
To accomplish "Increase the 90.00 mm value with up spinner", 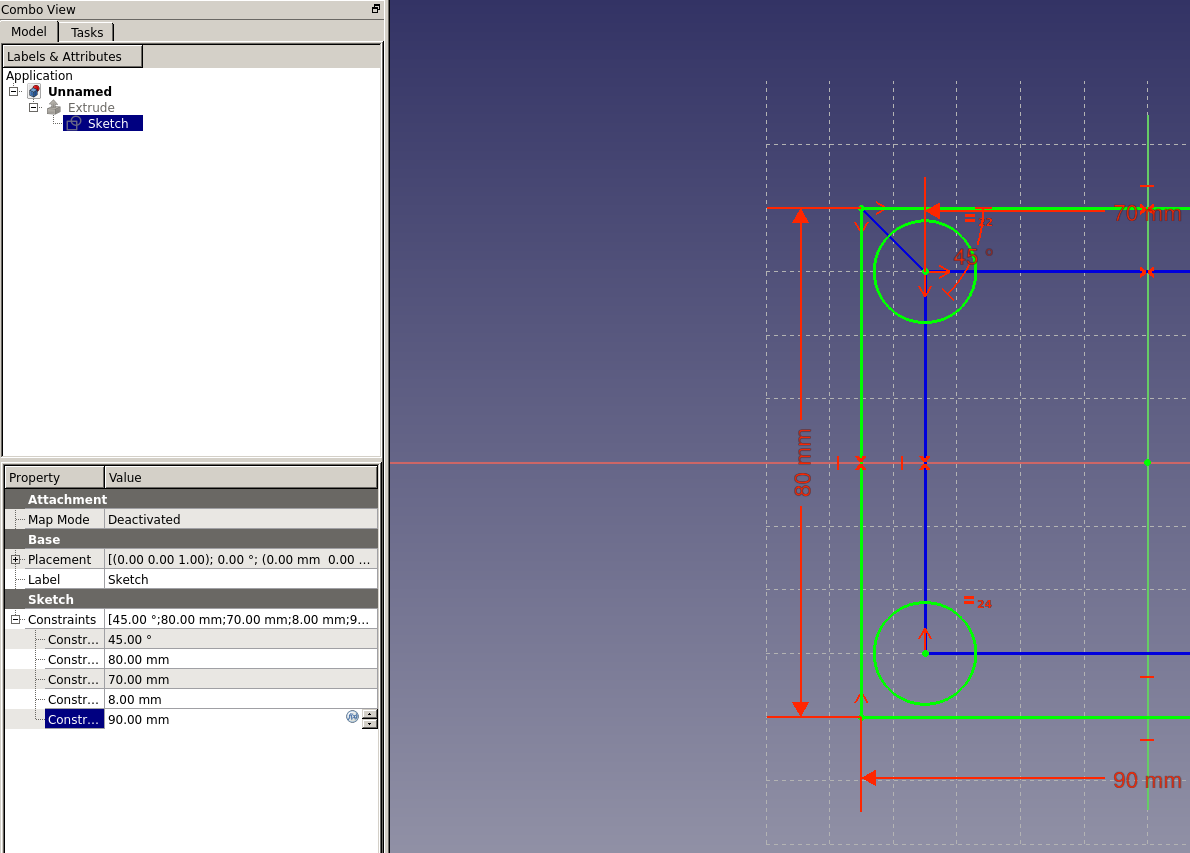I will tap(370, 714).
